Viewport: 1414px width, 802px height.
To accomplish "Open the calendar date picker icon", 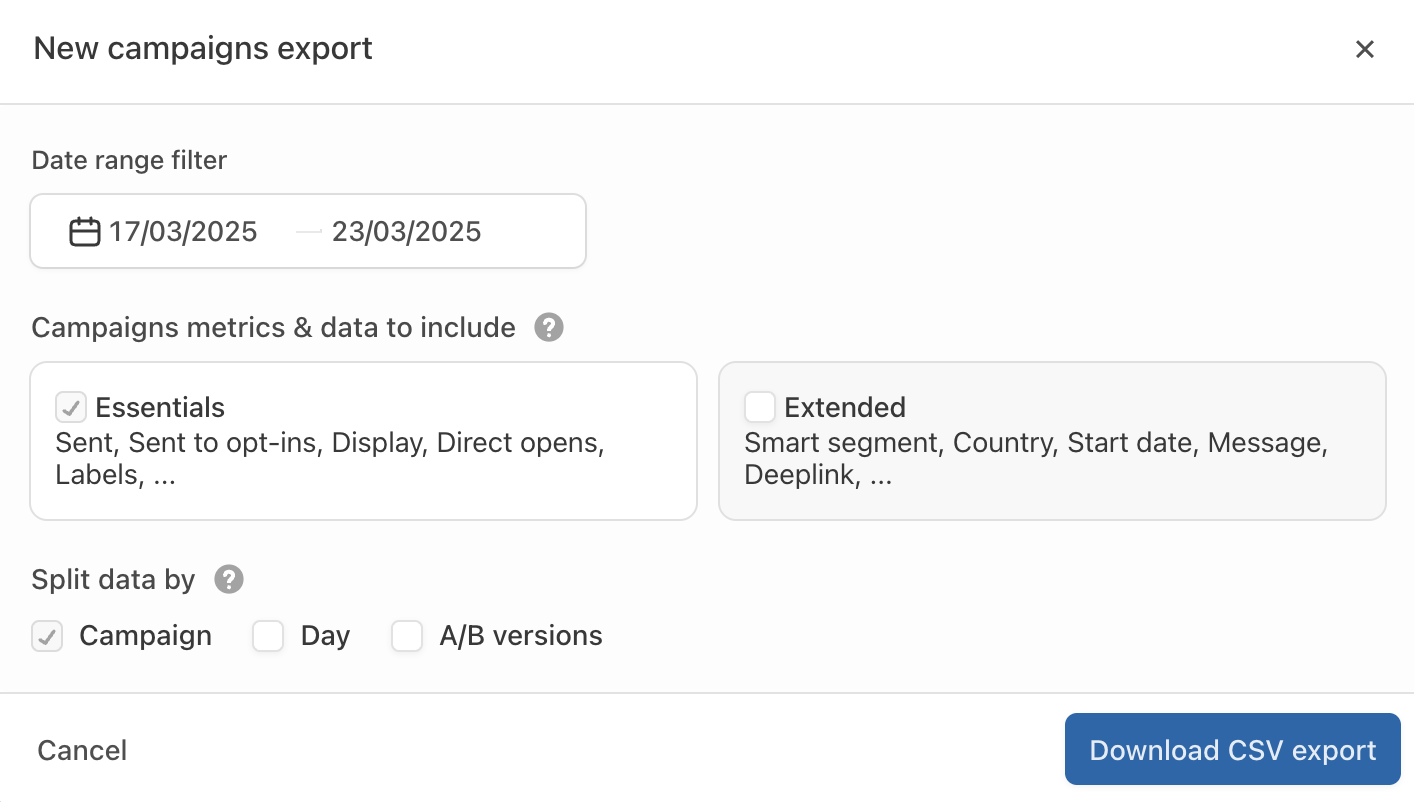I will pos(84,231).
